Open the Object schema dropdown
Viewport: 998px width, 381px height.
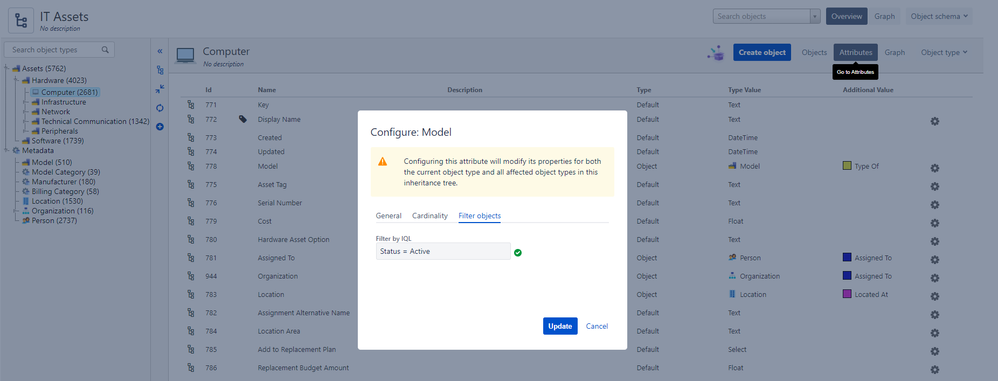(939, 17)
